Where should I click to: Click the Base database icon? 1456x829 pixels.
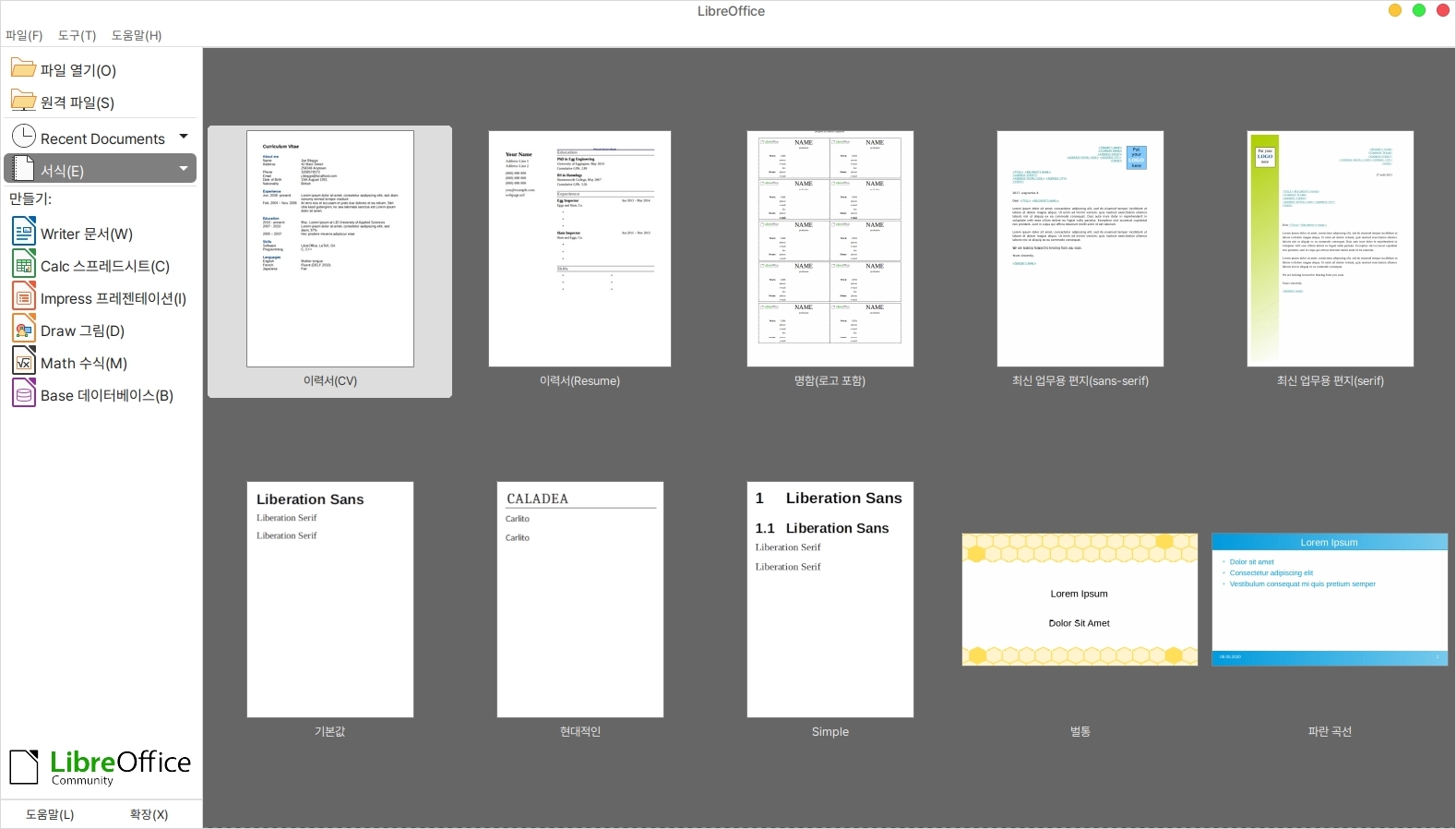coord(24,394)
